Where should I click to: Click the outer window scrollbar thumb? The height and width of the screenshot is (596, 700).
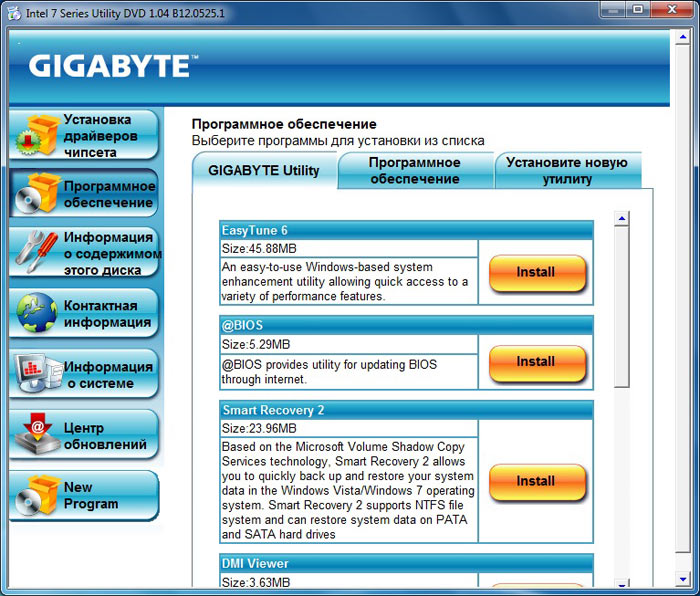point(683,298)
